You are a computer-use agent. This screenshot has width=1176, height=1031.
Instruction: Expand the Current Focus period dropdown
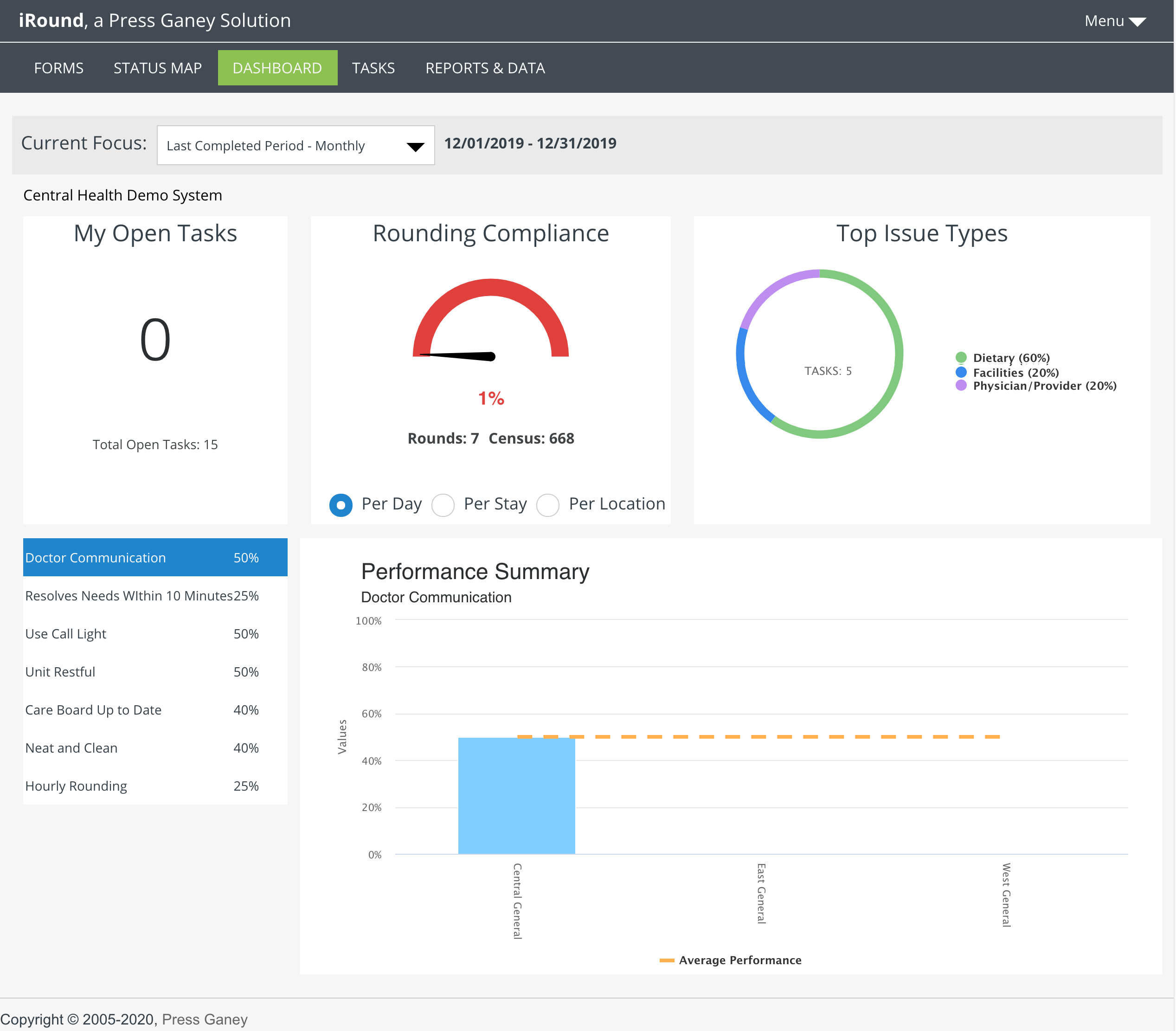pyautogui.click(x=296, y=146)
